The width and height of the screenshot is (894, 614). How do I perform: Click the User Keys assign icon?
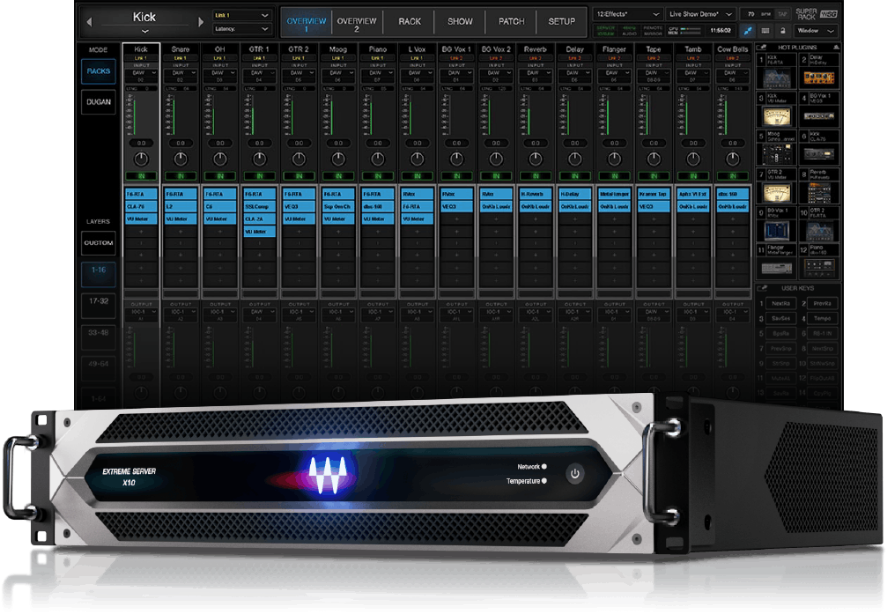[762, 288]
